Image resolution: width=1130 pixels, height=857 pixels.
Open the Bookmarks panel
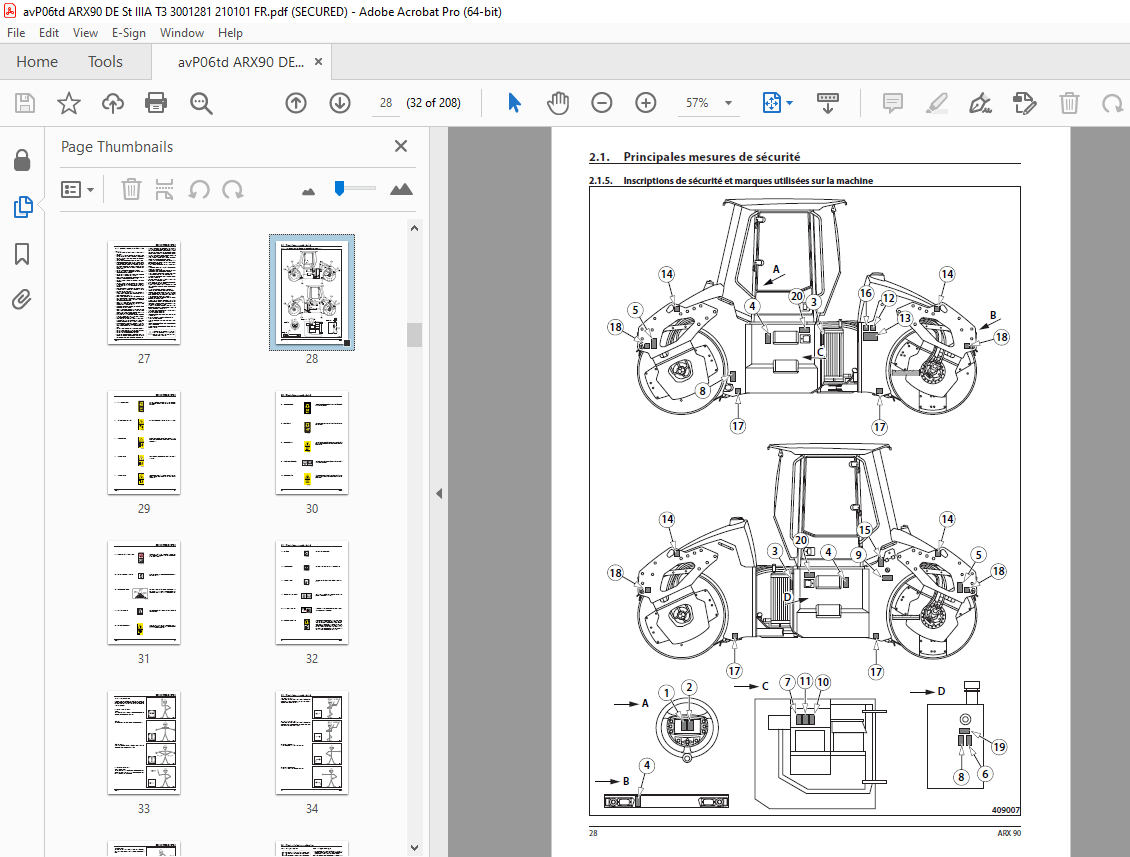click(x=22, y=254)
